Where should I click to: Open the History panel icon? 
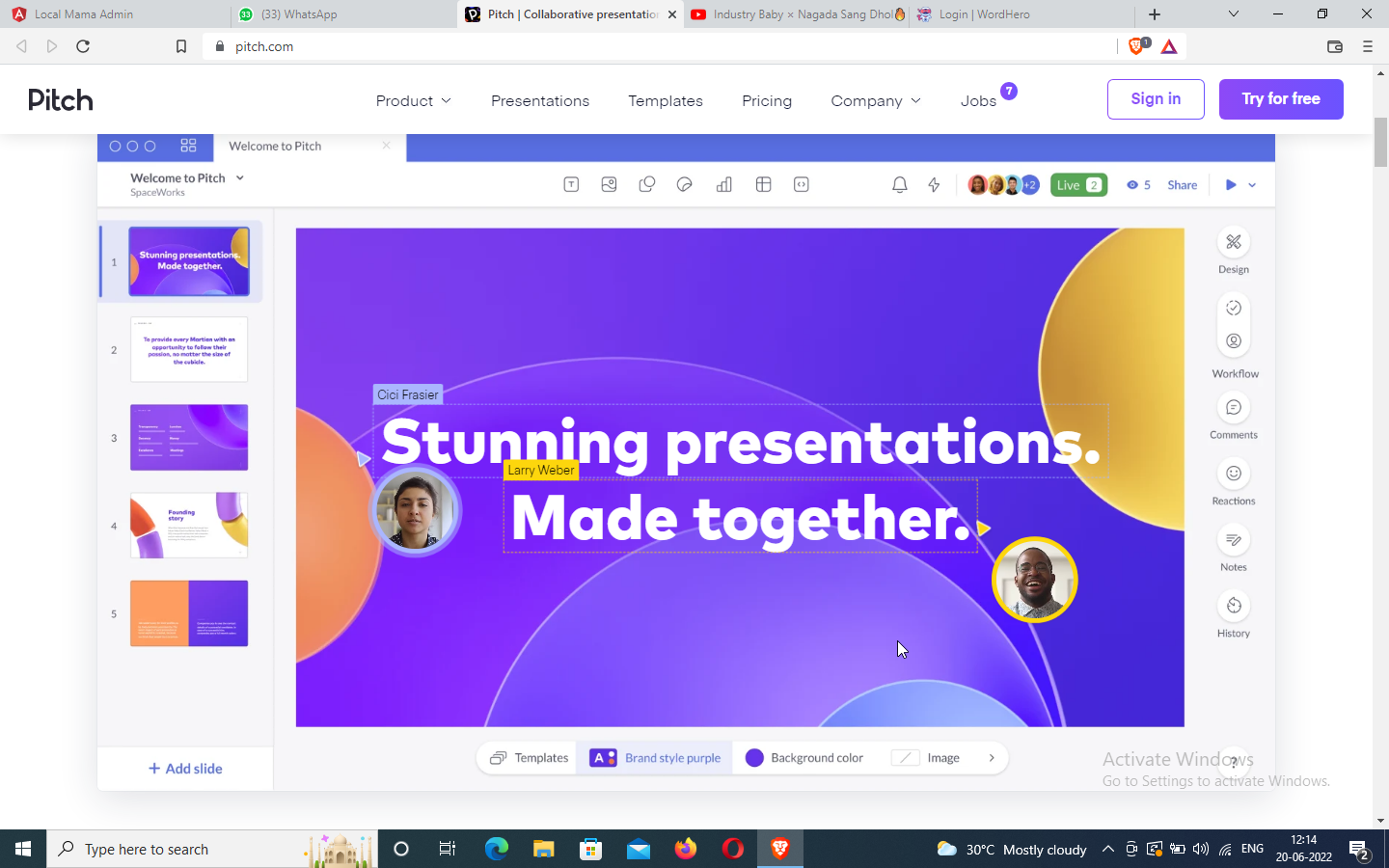pos(1233,606)
